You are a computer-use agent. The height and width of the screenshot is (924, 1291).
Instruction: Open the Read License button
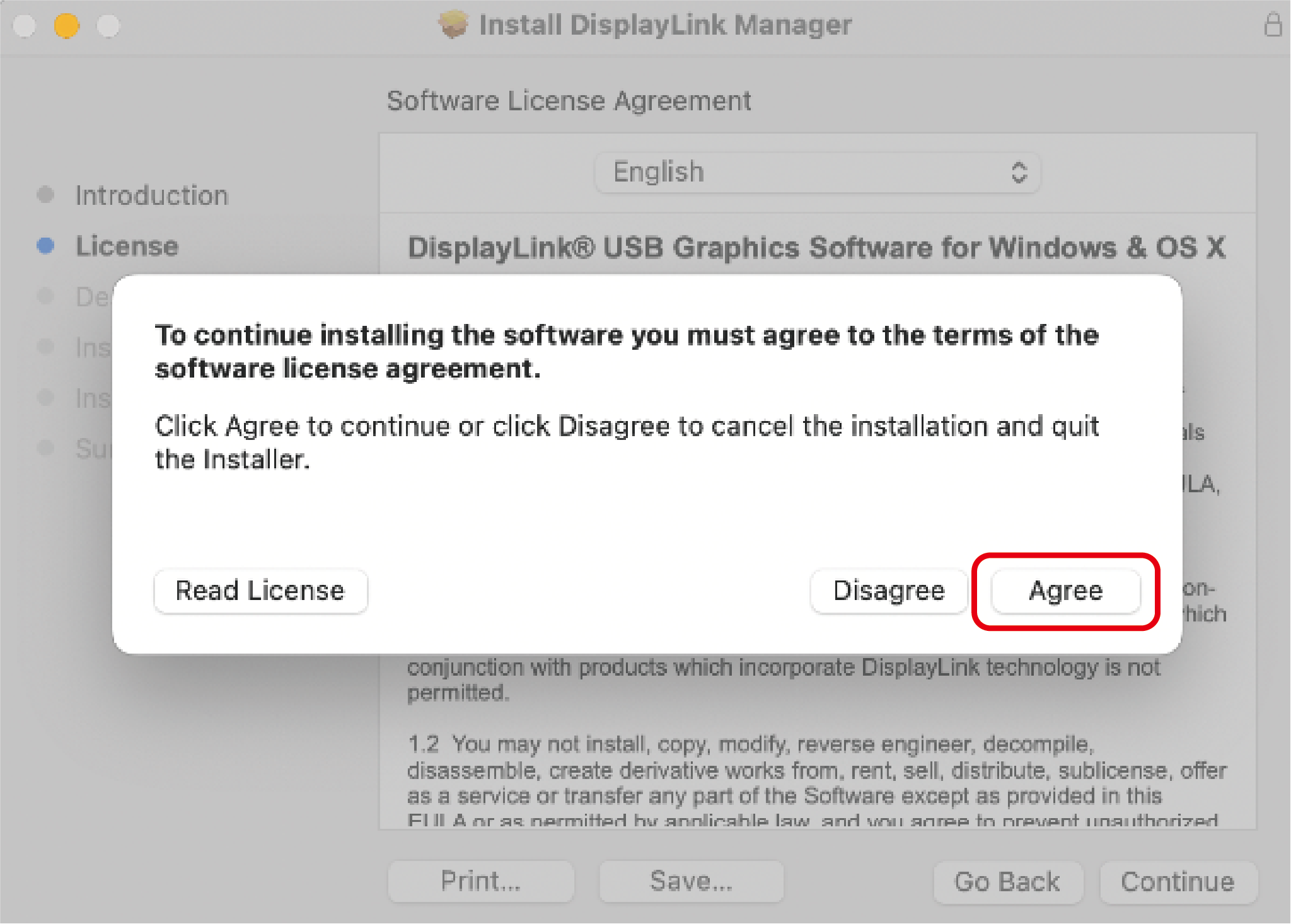coord(260,591)
